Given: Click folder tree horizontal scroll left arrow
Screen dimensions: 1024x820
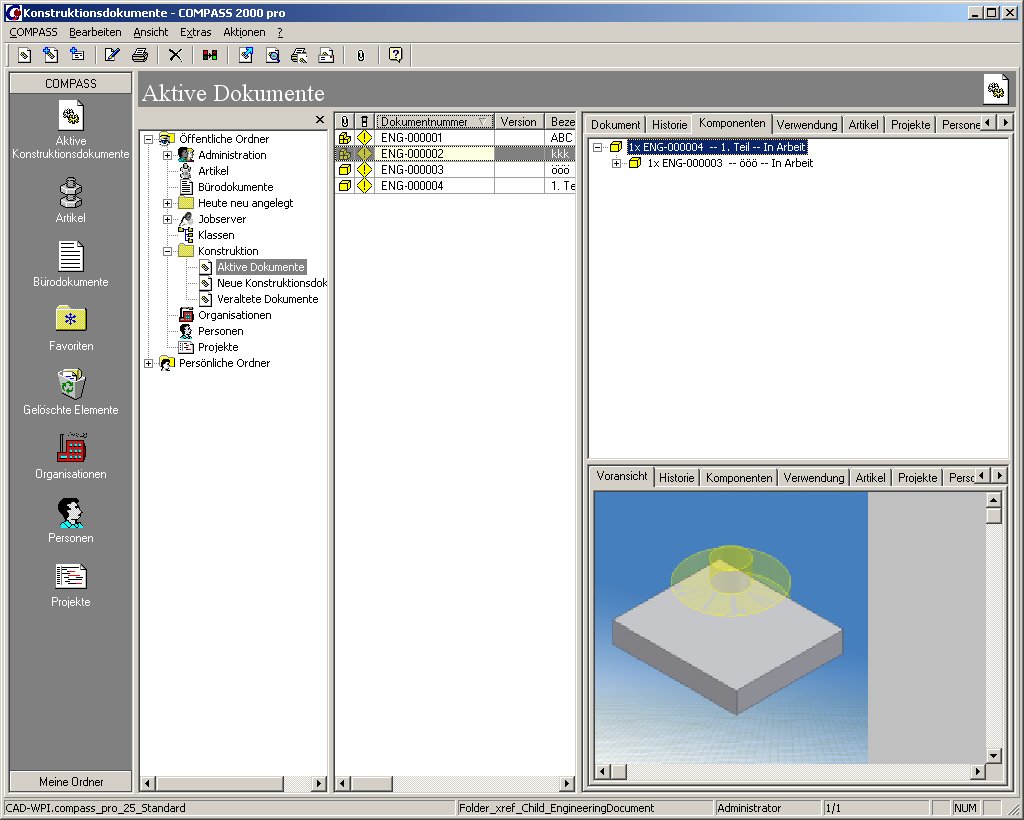Looking at the screenshot, I should 148,783.
